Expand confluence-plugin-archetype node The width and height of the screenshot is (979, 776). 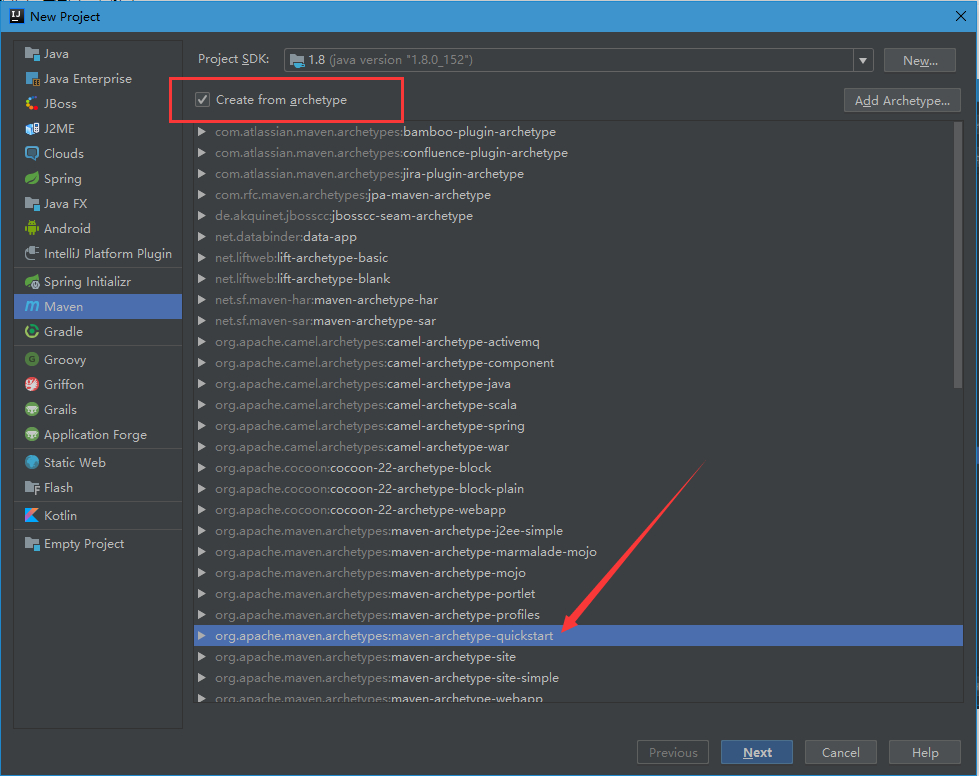(x=202, y=152)
